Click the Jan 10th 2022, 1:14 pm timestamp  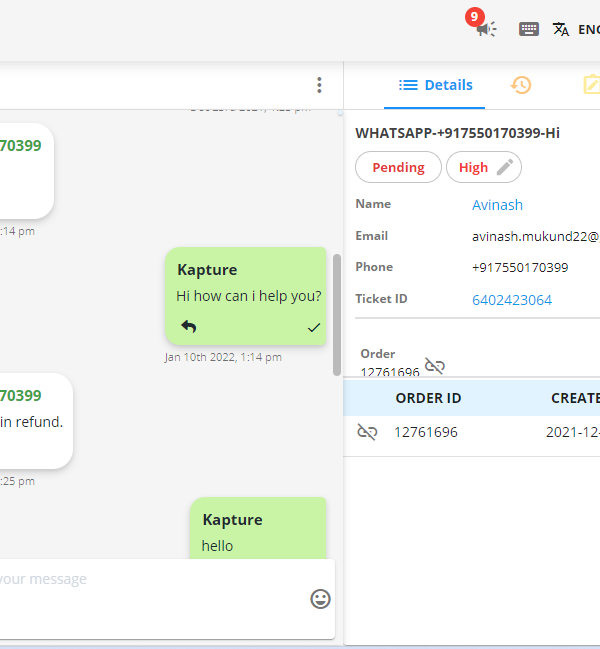(x=223, y=357)
